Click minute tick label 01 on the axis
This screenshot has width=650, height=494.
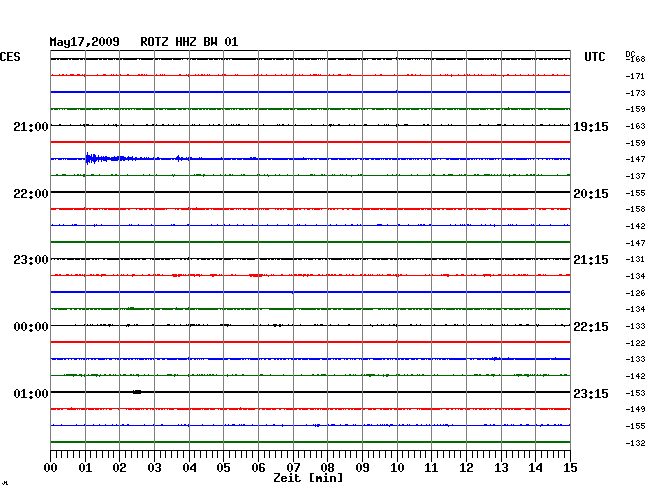pos(85,468)
